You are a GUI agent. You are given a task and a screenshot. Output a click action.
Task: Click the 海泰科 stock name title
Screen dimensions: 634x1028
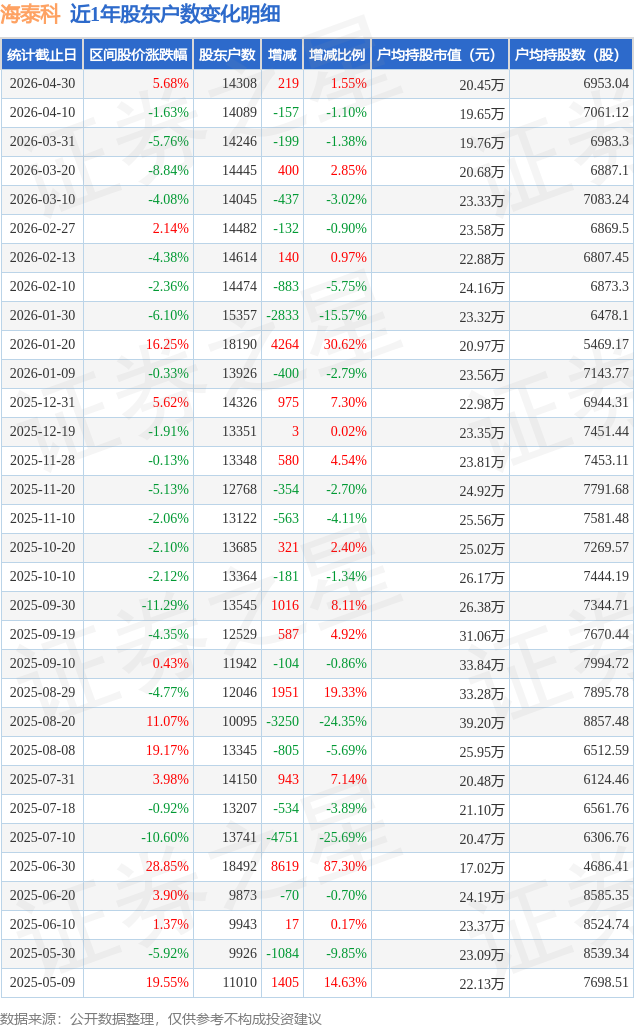coord(30,14)
